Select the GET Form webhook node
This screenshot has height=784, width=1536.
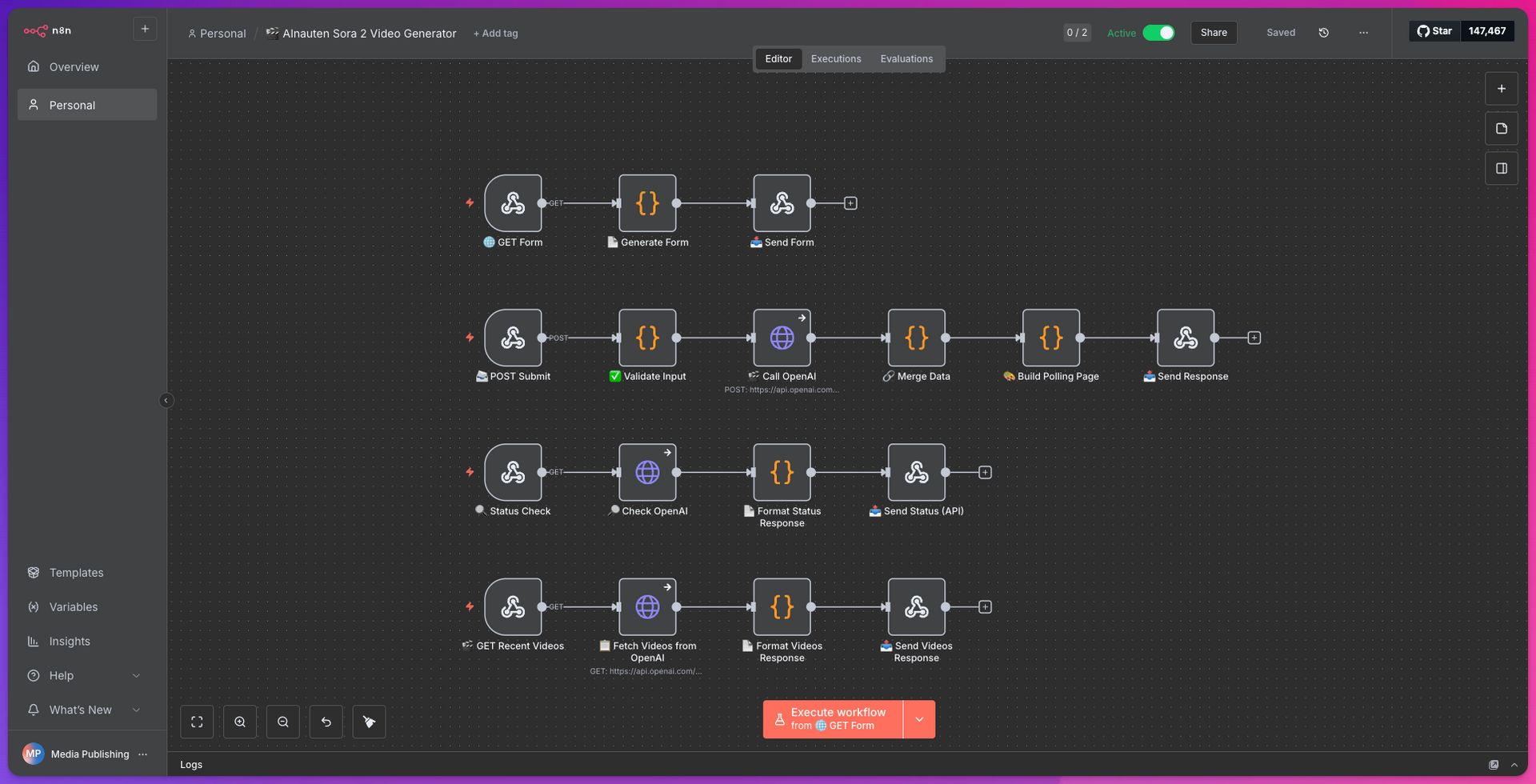(513, 203)
